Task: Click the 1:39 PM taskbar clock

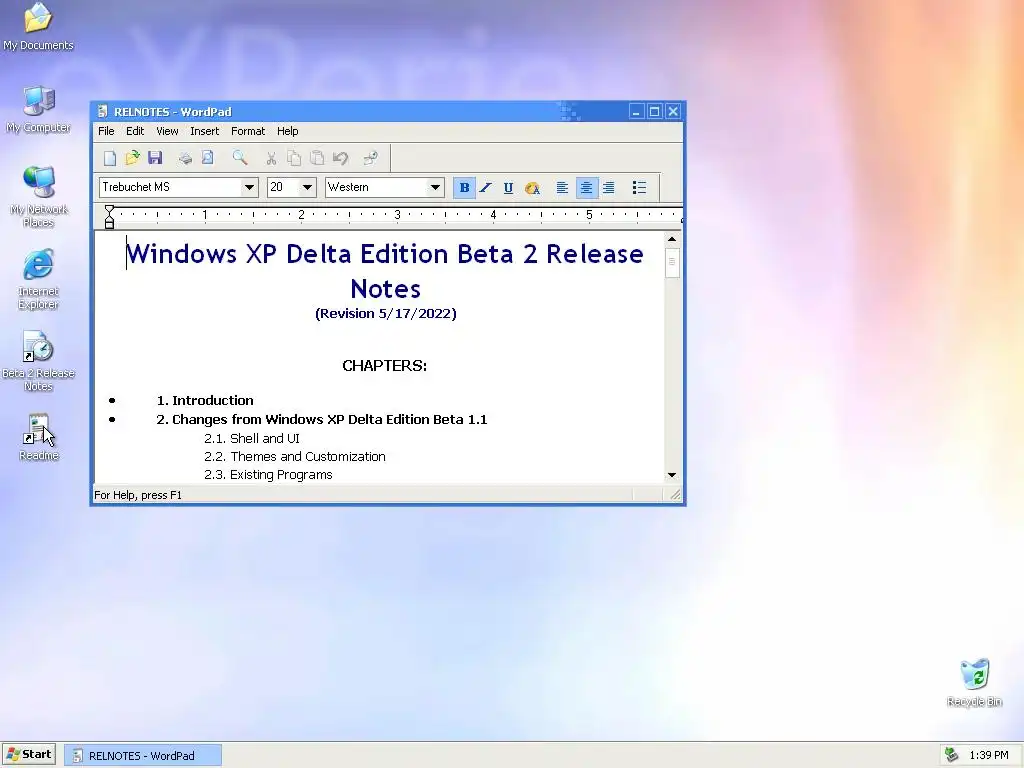Action: click(x=989, y=755)
